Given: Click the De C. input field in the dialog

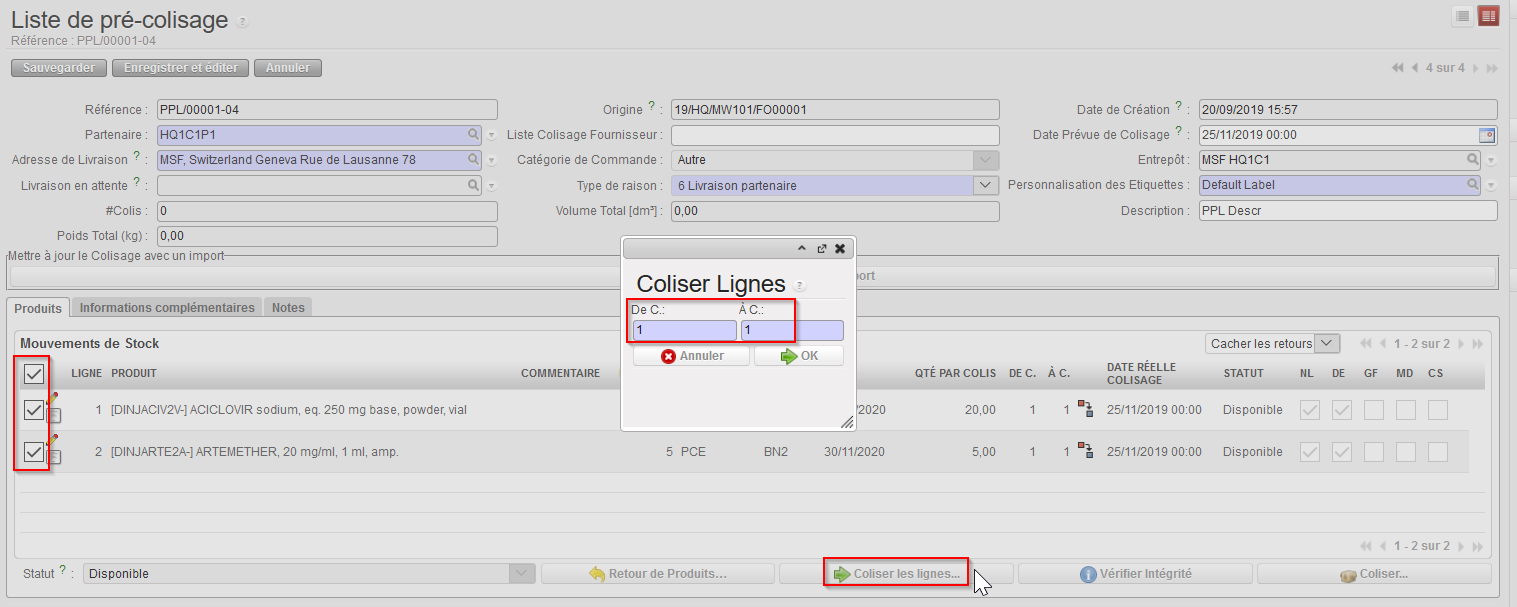Looking at the screenshot, I should (684, 330).
